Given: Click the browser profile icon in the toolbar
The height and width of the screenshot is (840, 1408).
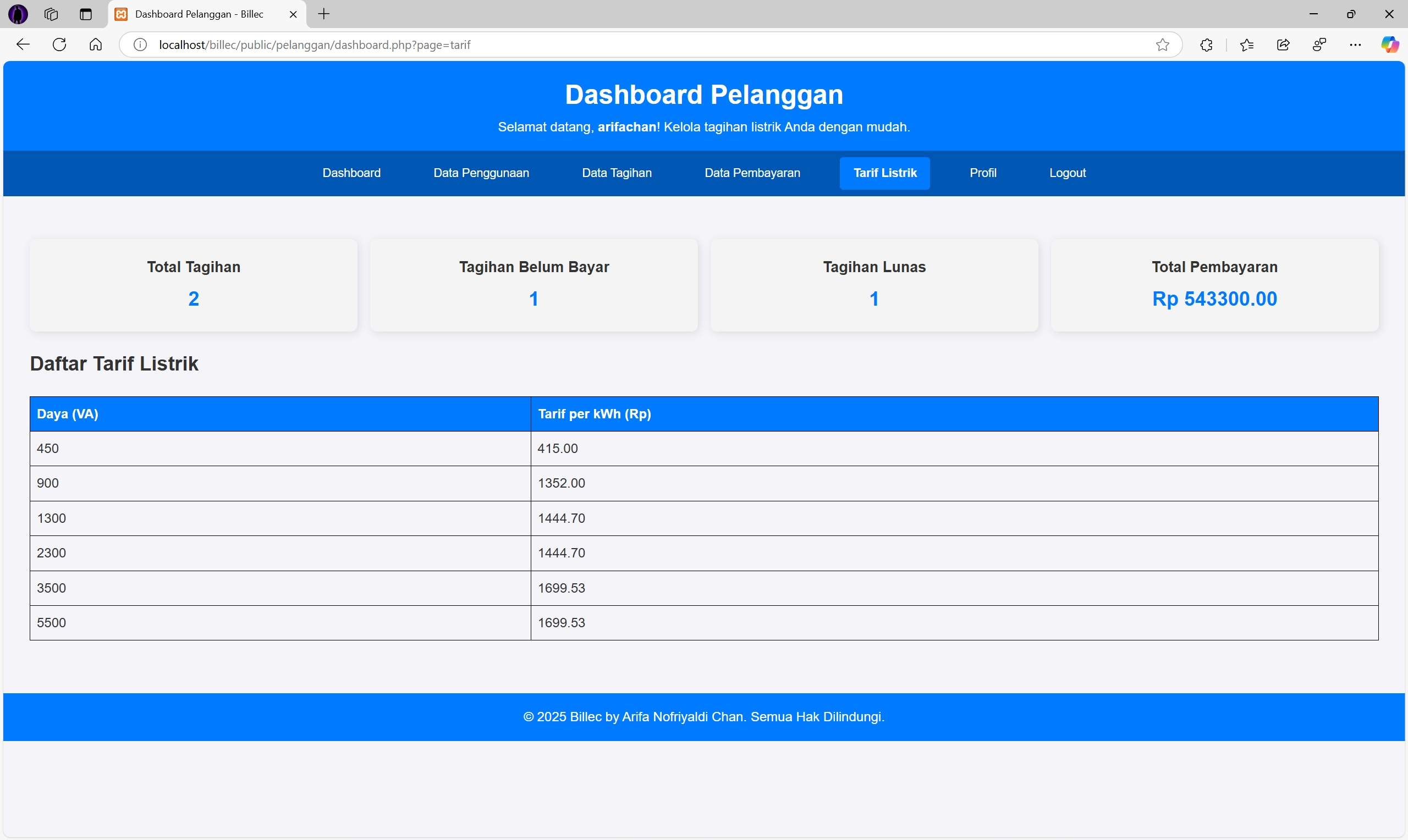Looking at the screenshot, I should click(x=1319, y=45).
